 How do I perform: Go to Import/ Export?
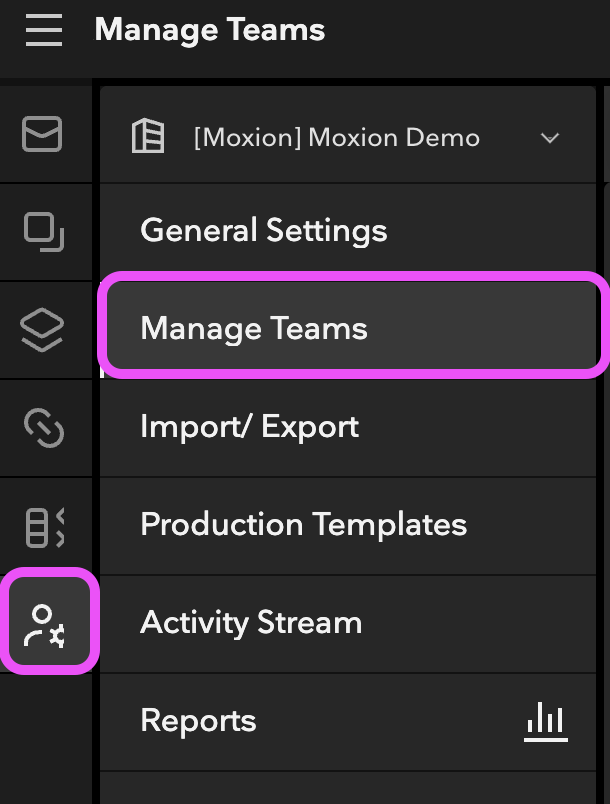[x=348, y=428]
